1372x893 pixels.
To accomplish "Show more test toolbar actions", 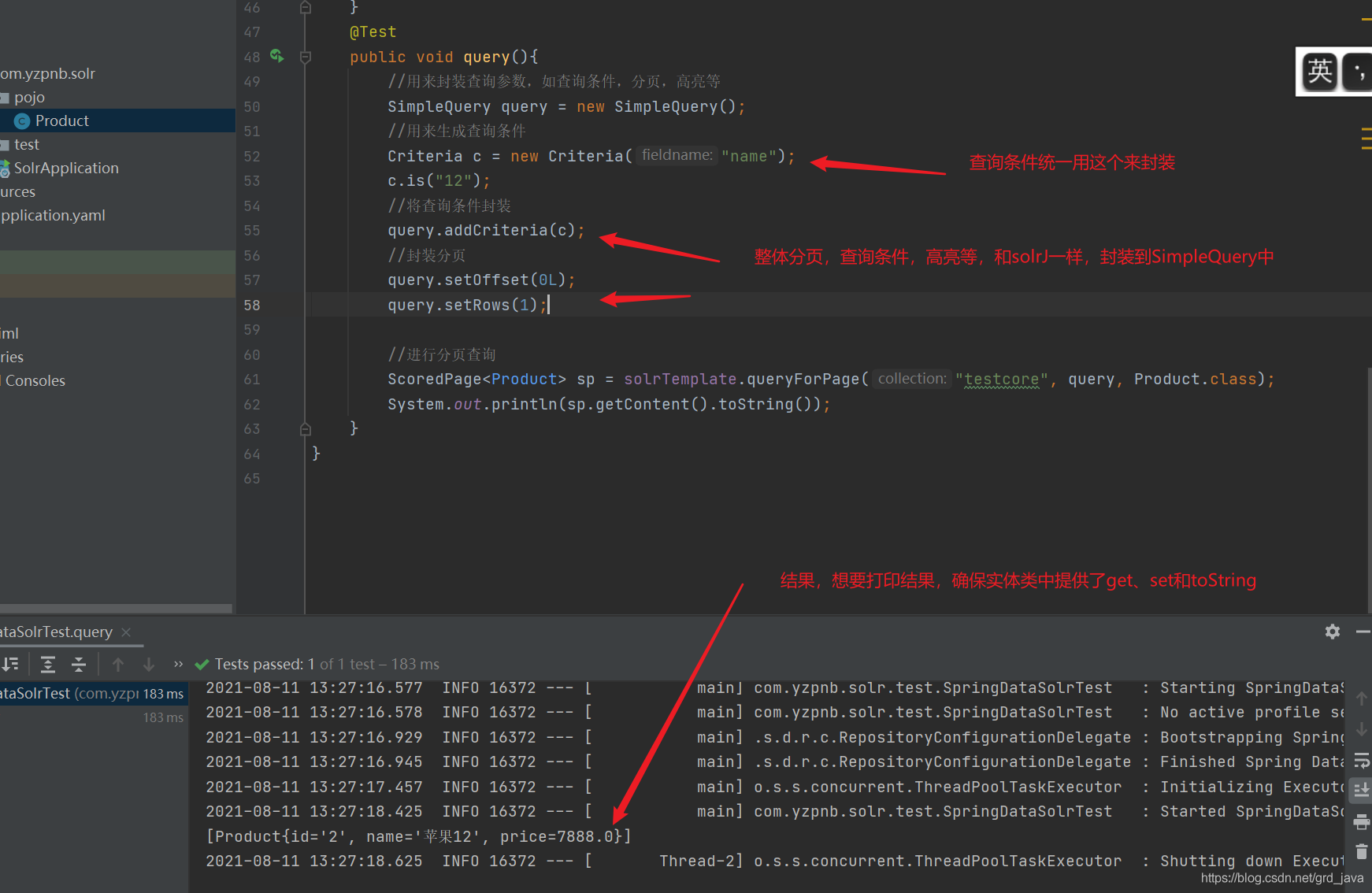I will coord(178,664).
